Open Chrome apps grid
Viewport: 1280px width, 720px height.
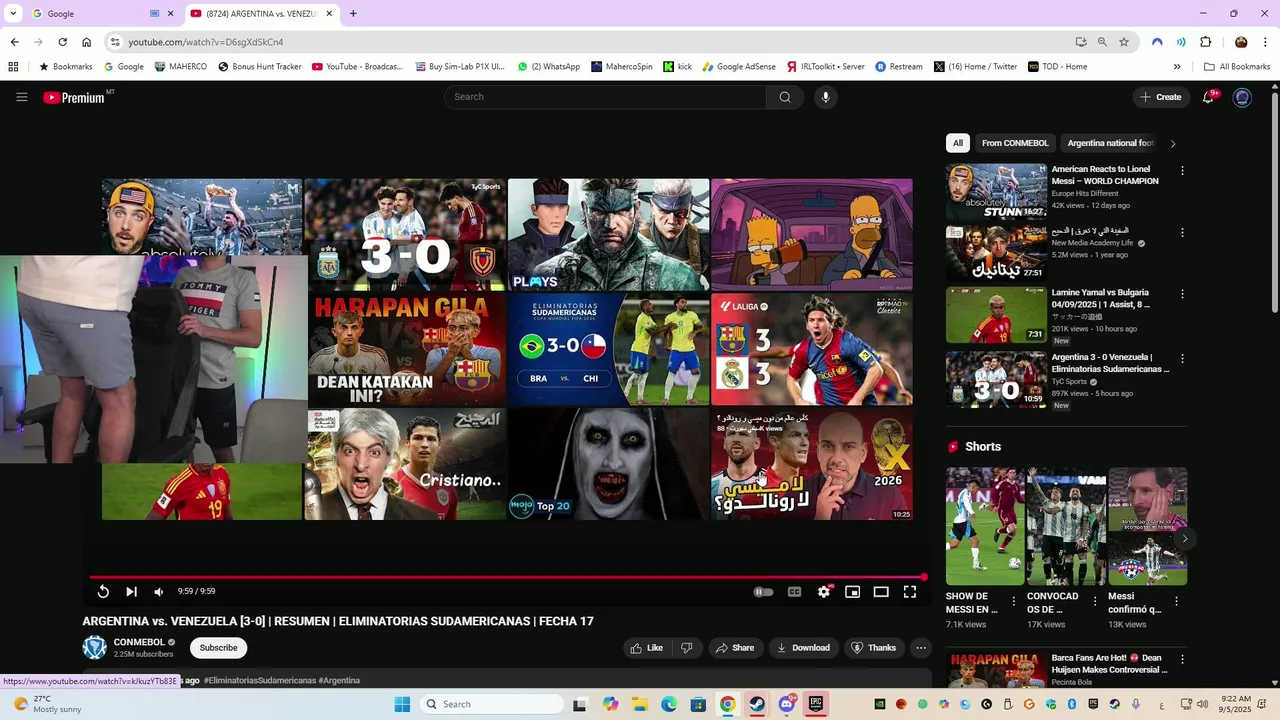click(x=13, y=67)
